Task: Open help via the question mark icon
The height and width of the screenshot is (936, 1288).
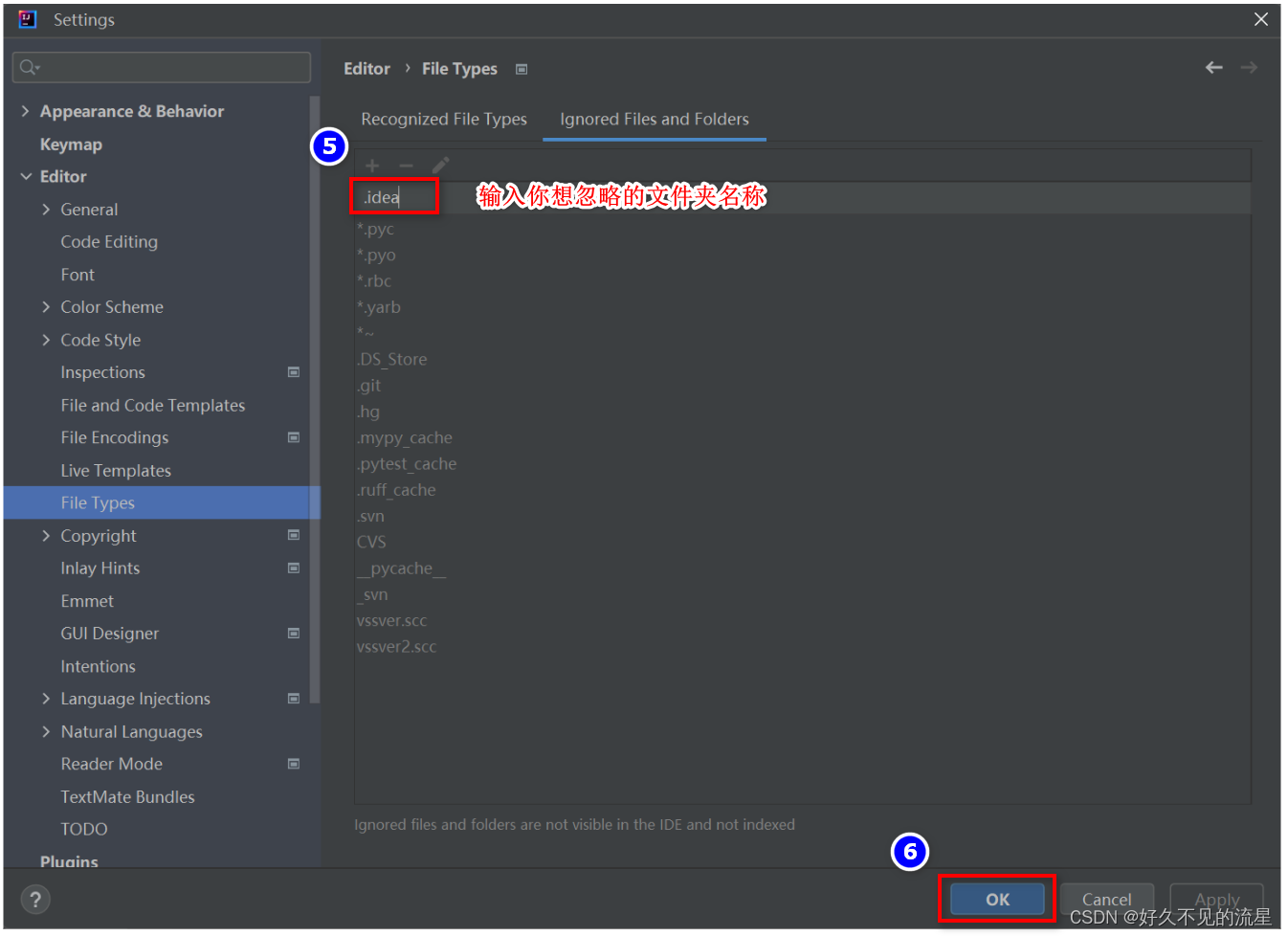Action: point(35,899)
